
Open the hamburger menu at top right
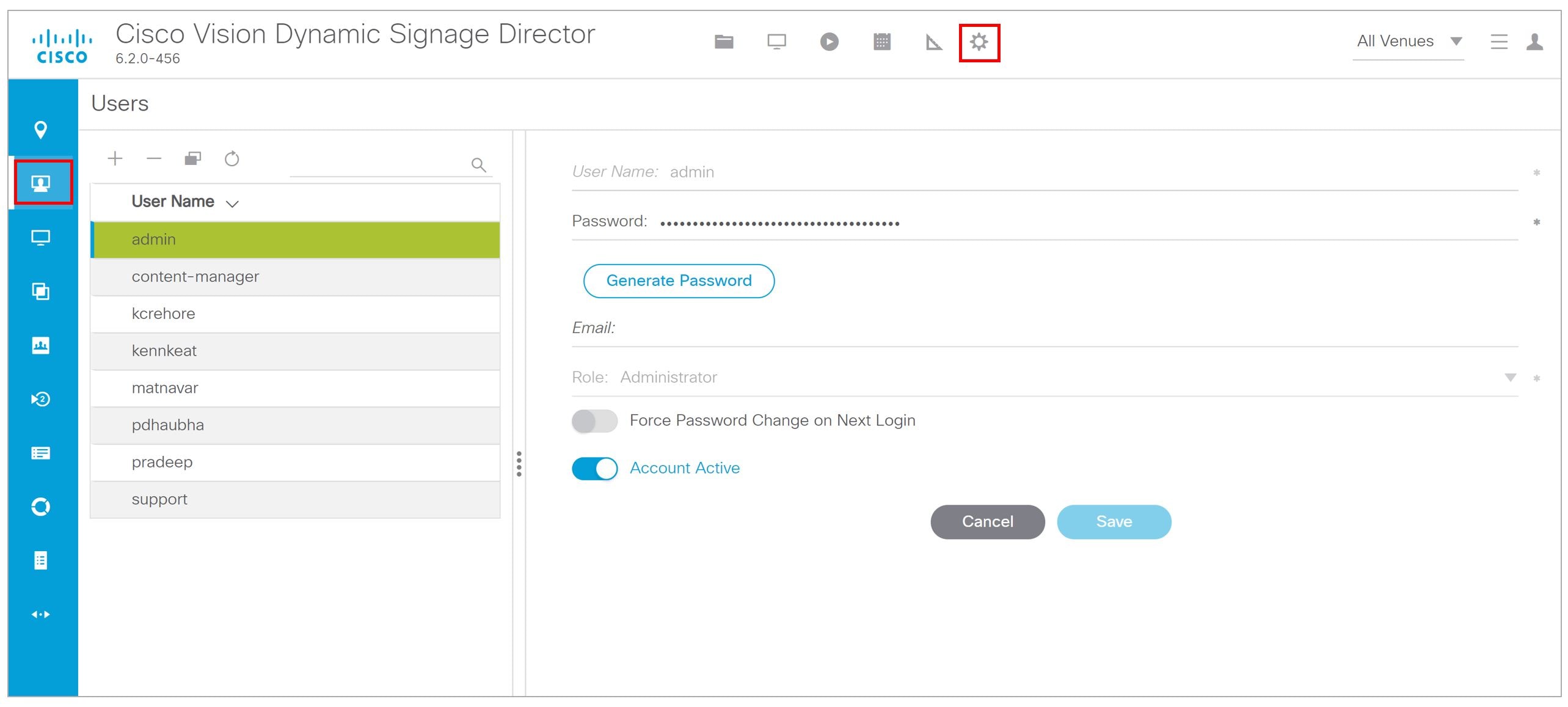click(1499, 42)
